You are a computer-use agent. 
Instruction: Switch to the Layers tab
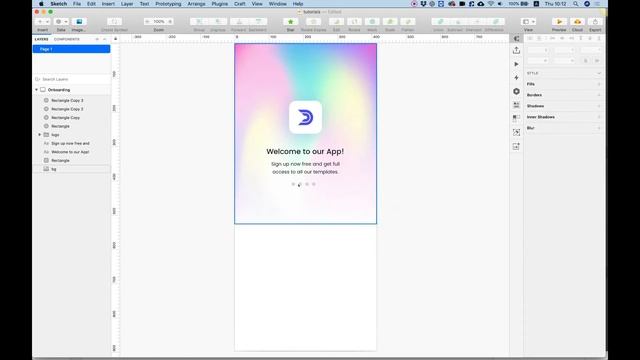point(41,39)
